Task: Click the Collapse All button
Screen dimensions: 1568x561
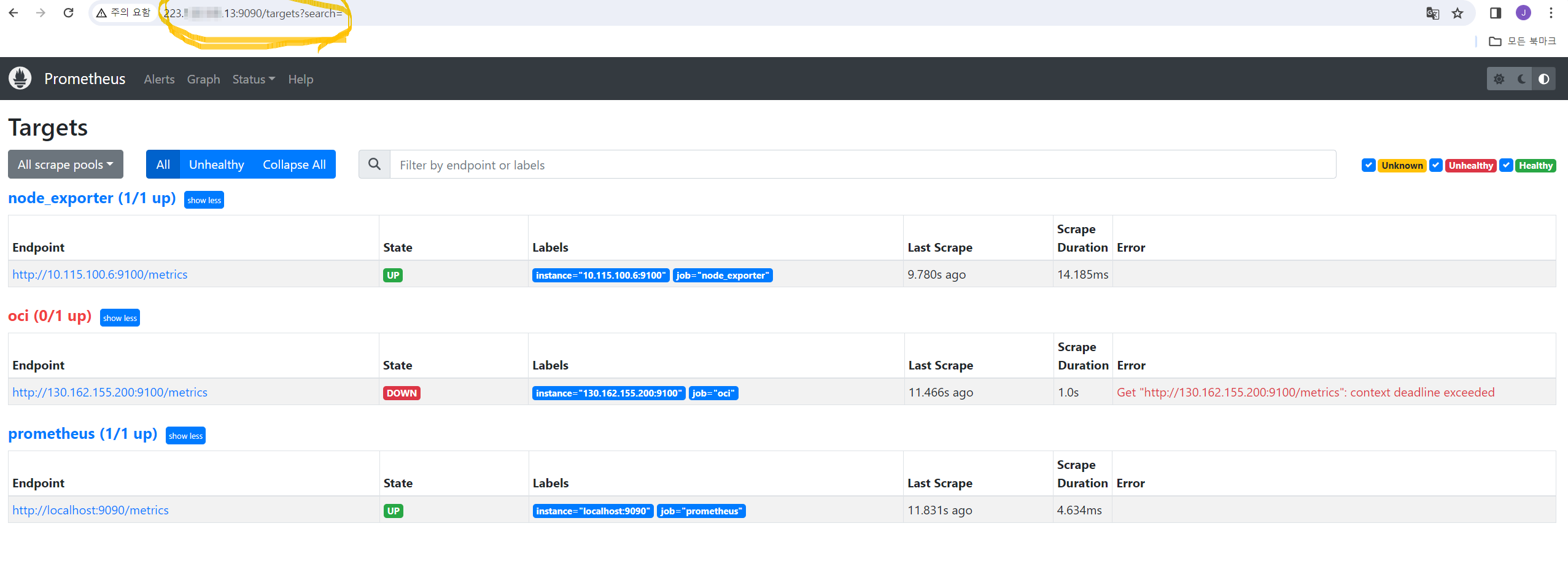Action: pos(294,164)
